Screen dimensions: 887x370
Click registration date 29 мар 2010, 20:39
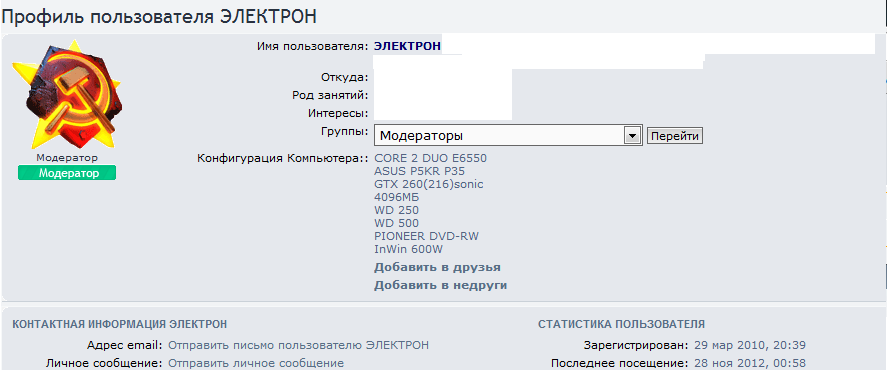tap(750, 345)
